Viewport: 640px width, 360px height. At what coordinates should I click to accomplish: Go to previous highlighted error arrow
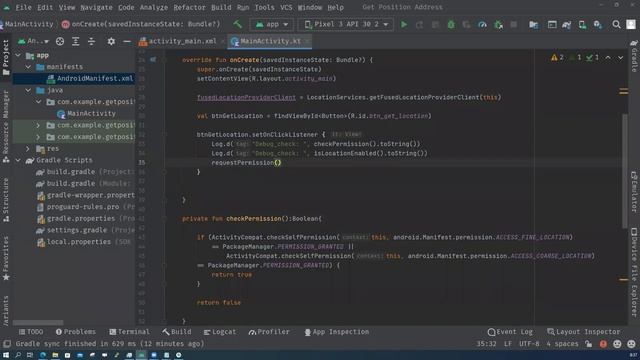[608, 58]
